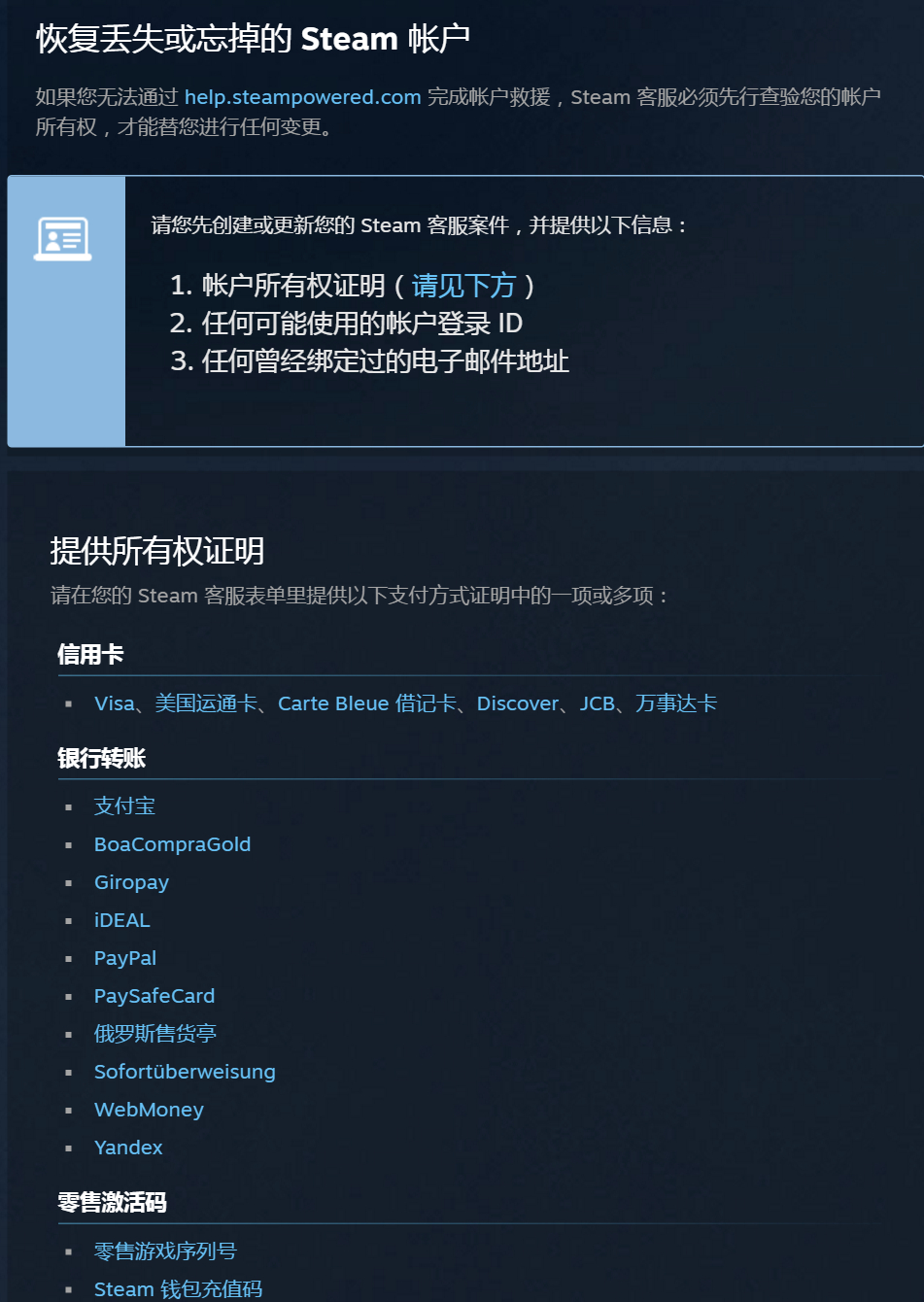Open the Visa payment method link
924x1302 pixels.
tap(114, 703)
